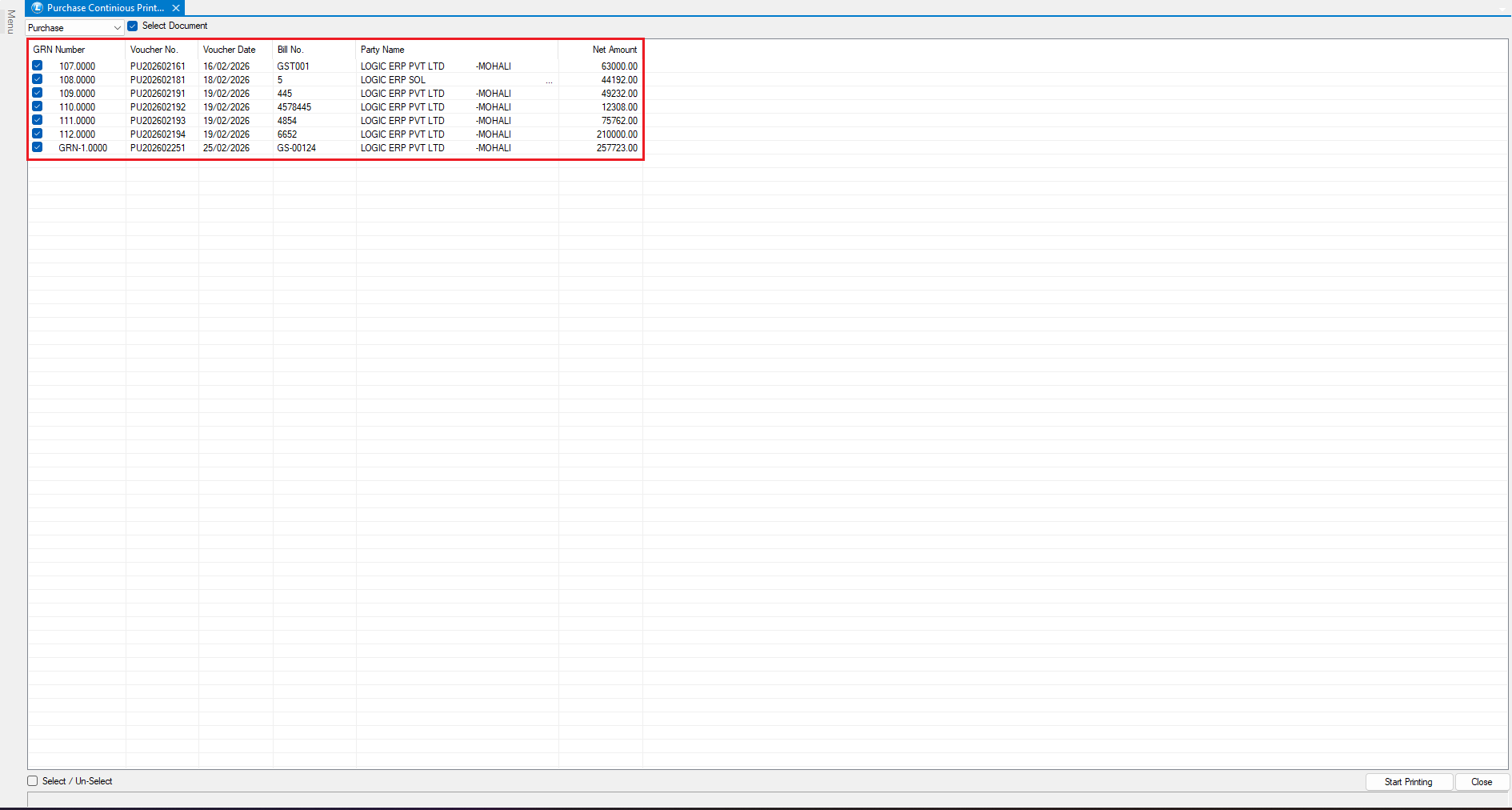1512x810 pixels.
Task: Switch to Purchase Continious Print tab
Action: click(105, 8)
